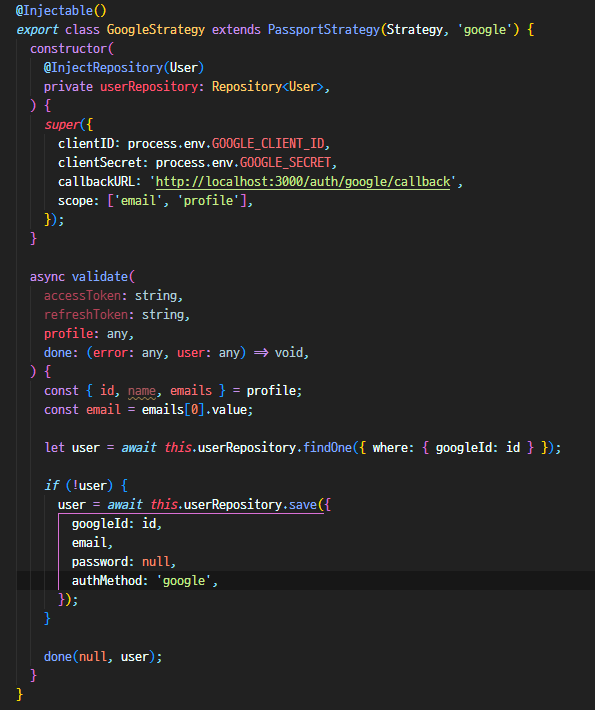Click the Repository<User> type annotation
The width and height of the screenshot is (595, 710).
[267, 86]
